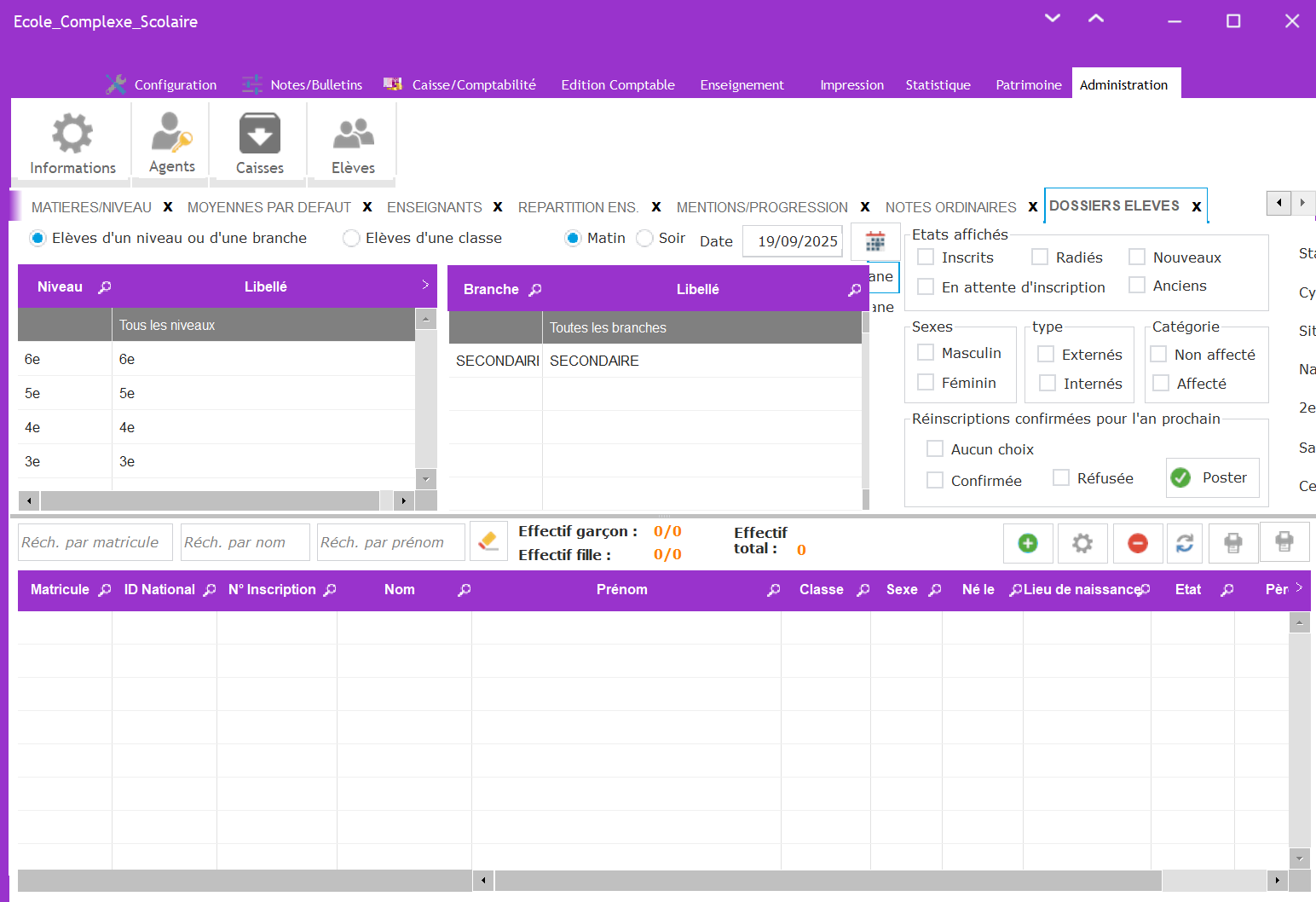Click the green add student button
Screen dimensions: 1316x902
(1028, 543)
